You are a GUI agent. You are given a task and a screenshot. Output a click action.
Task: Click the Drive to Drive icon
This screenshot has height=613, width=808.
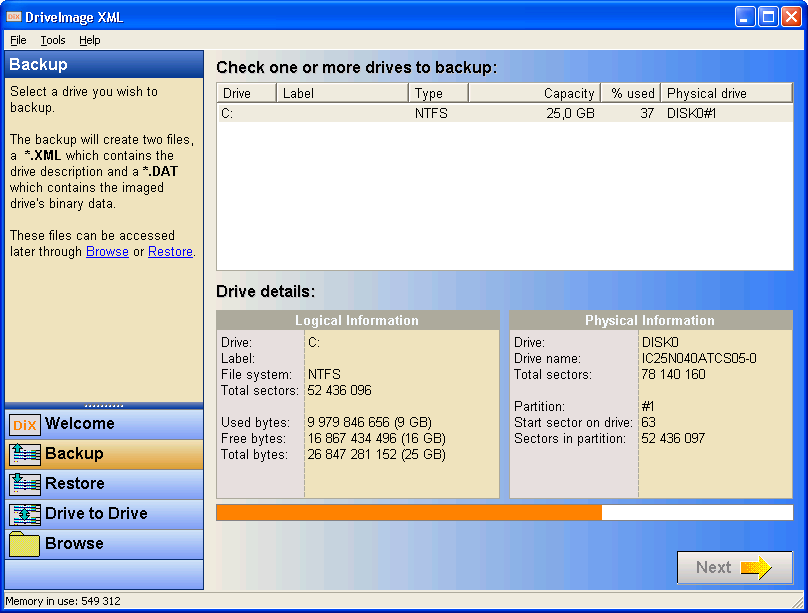point(24,514)
